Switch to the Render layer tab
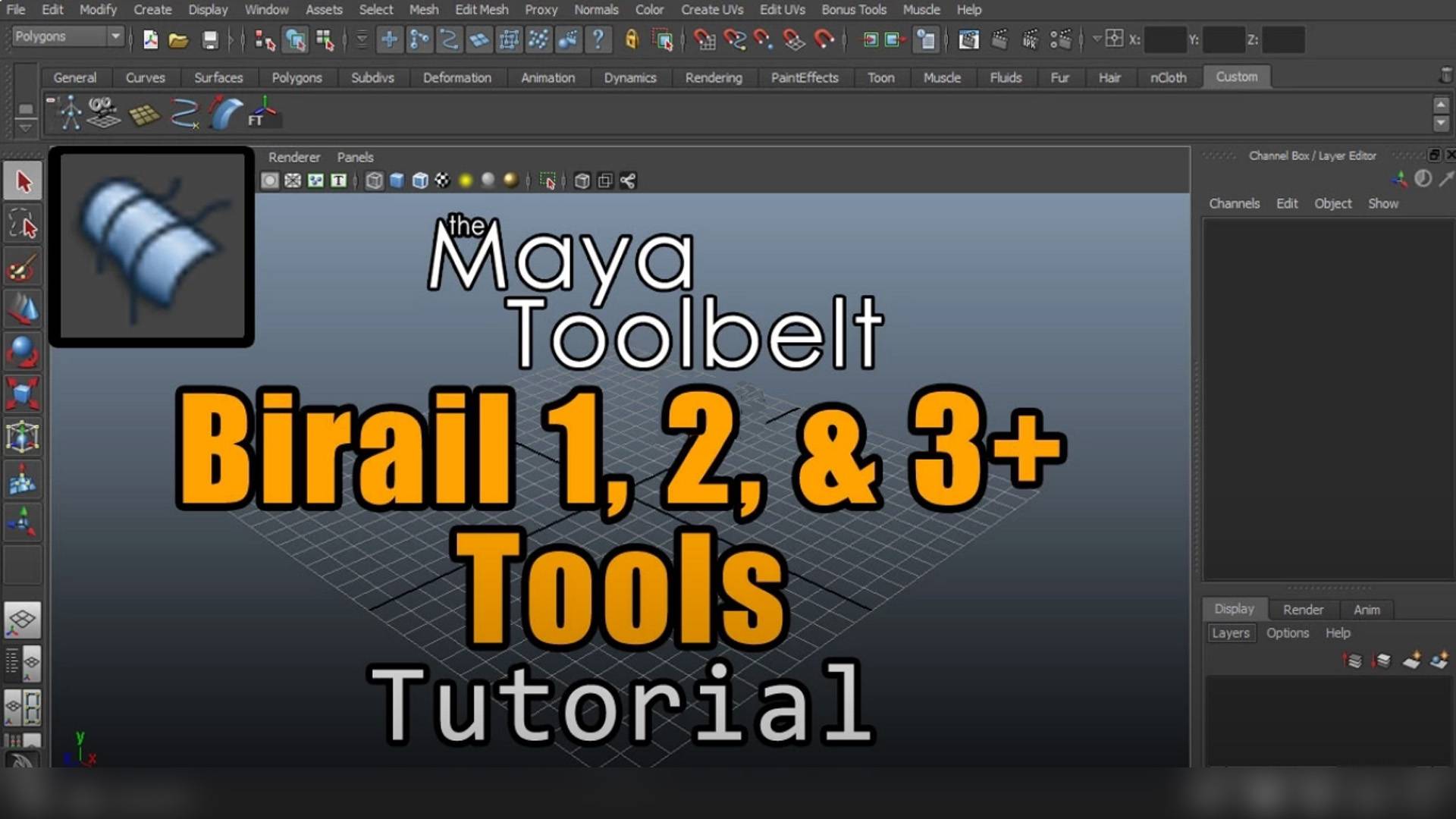1456x819 pixels. tap(1303, 610)
